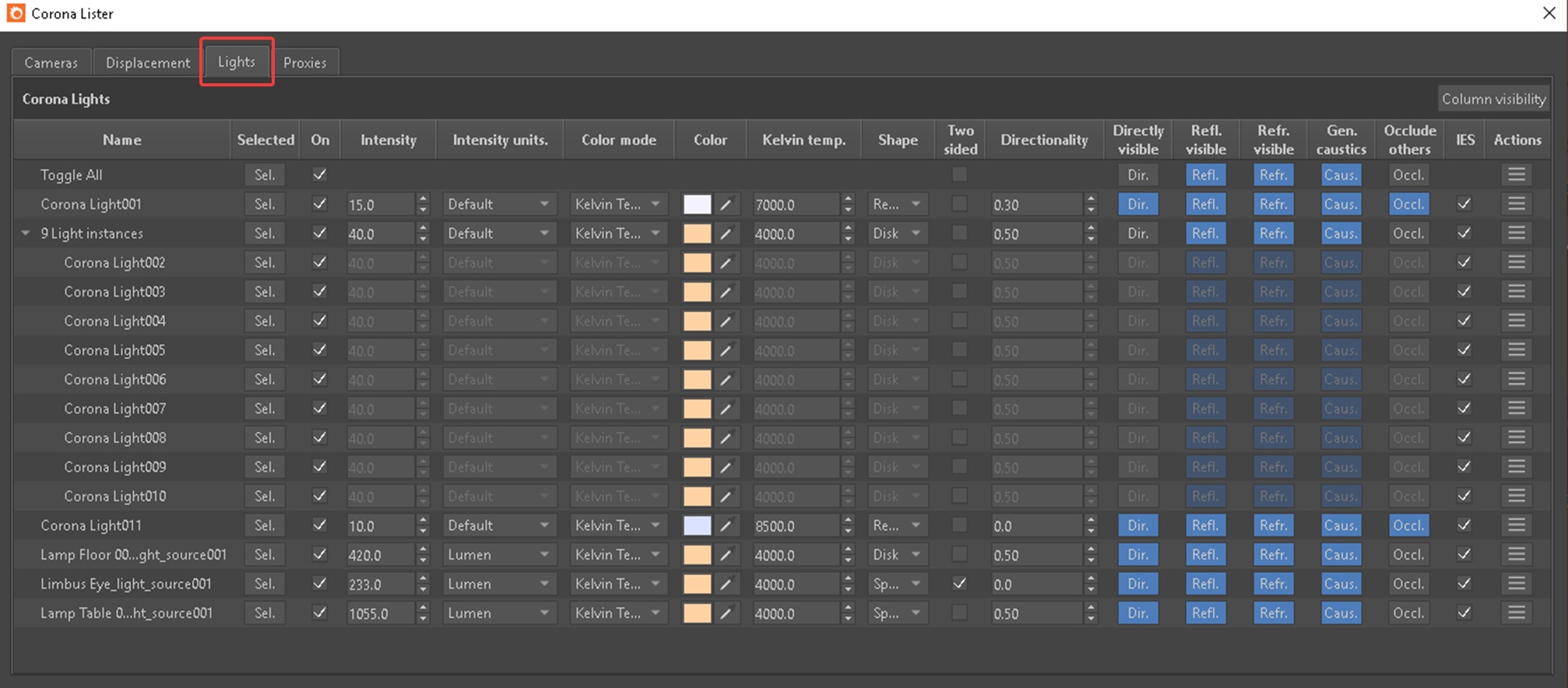Switch to the Cameras tab

point(51,62)
